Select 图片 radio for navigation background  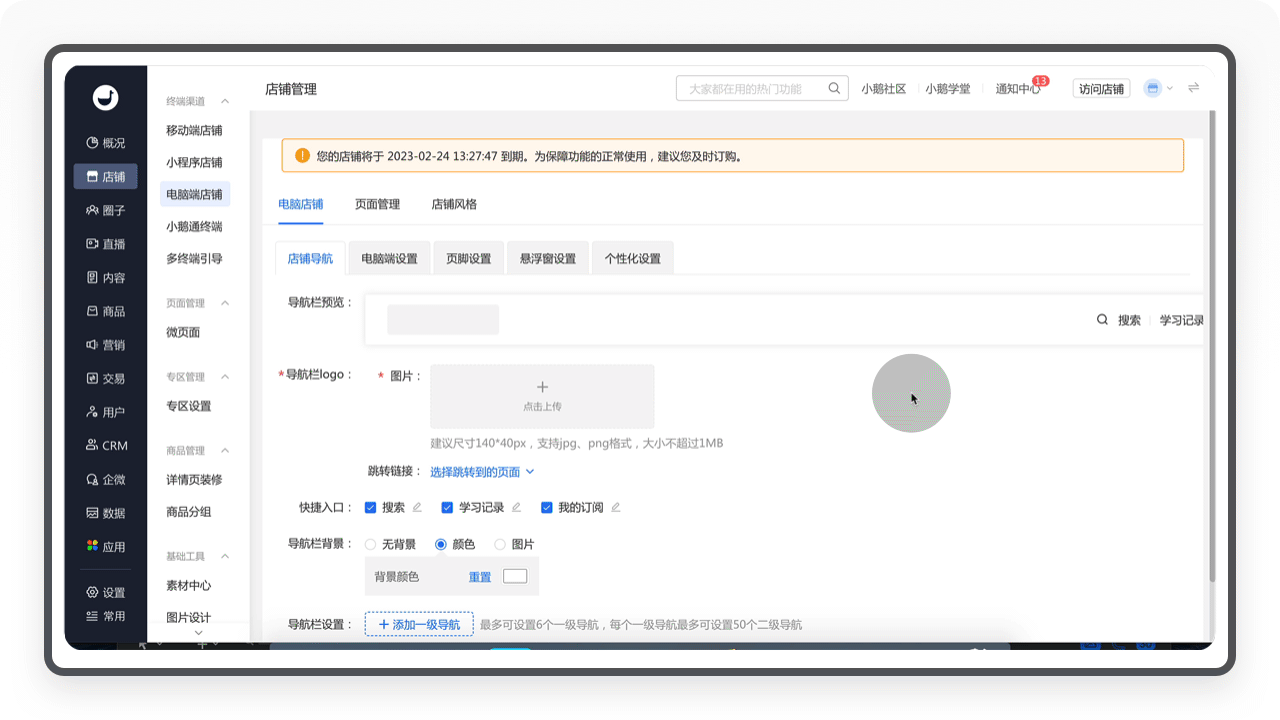(499, 544)
